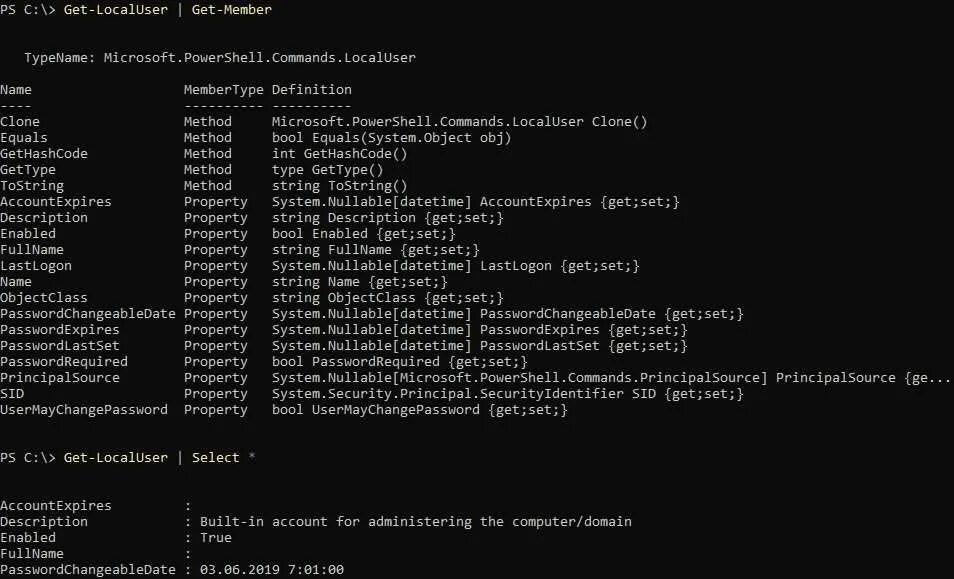Click the ObjectClass property name
Viewport: 954px width, 579px height.
point(44,298)
